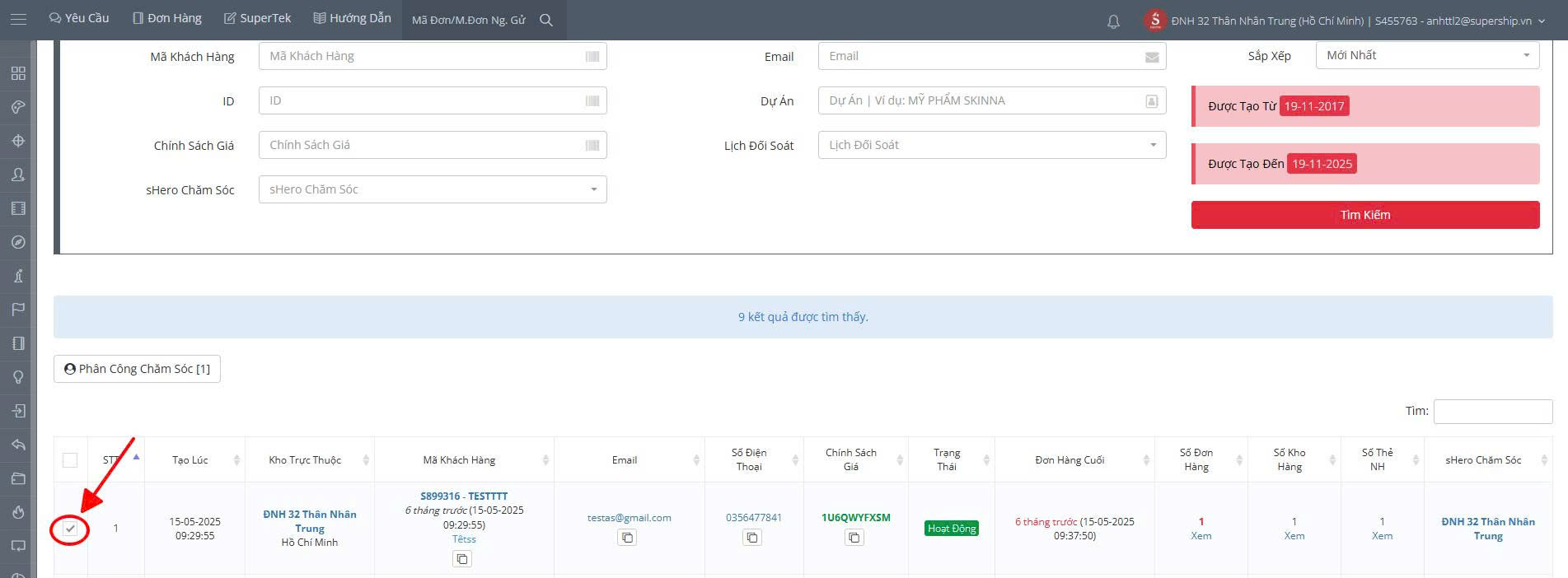Open the hamburger menu at top left
The width and height of the screenshot is (1568, 578).
(x=18, y=19)
